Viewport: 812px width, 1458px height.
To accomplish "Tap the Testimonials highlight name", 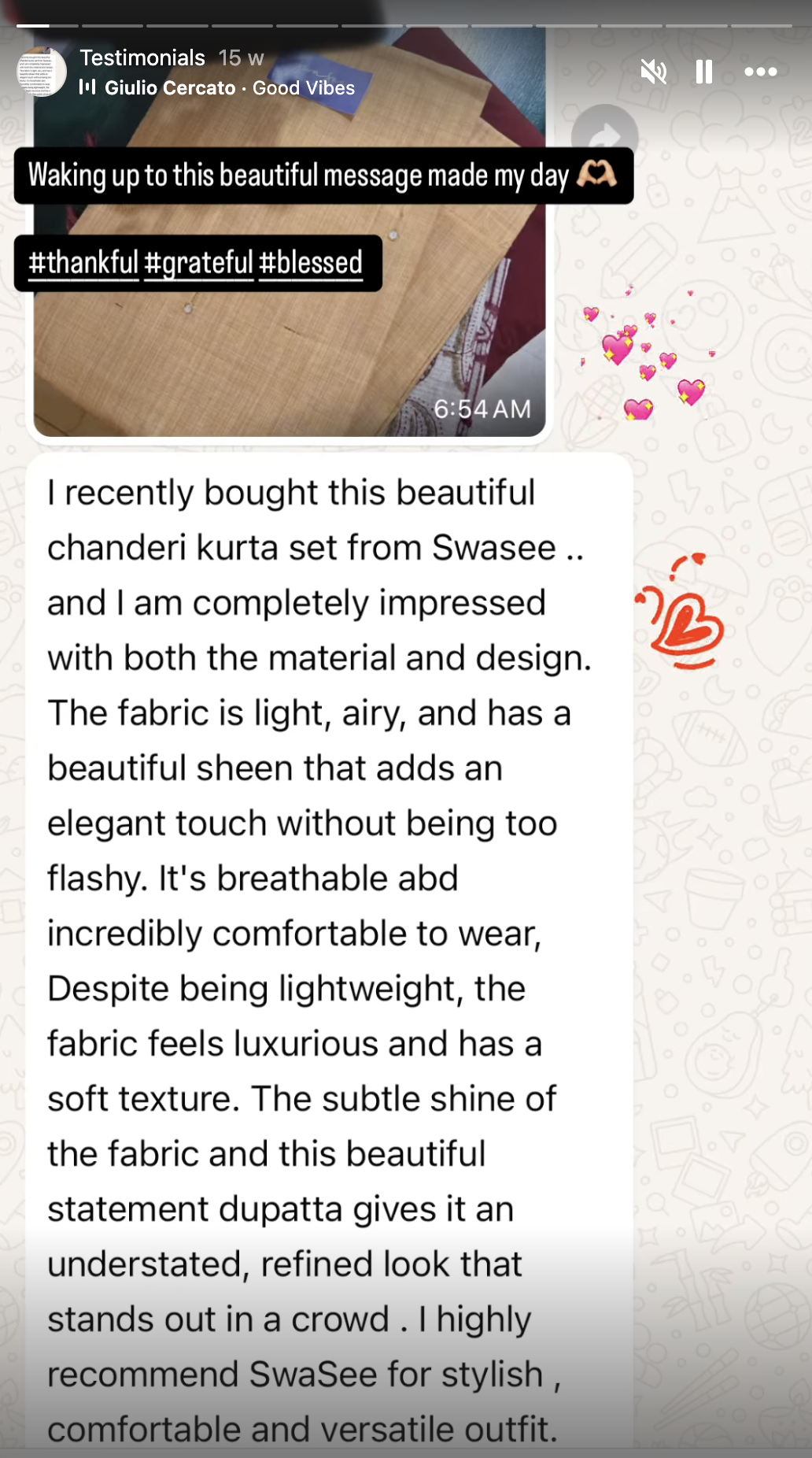I will (x=142, y=57).
